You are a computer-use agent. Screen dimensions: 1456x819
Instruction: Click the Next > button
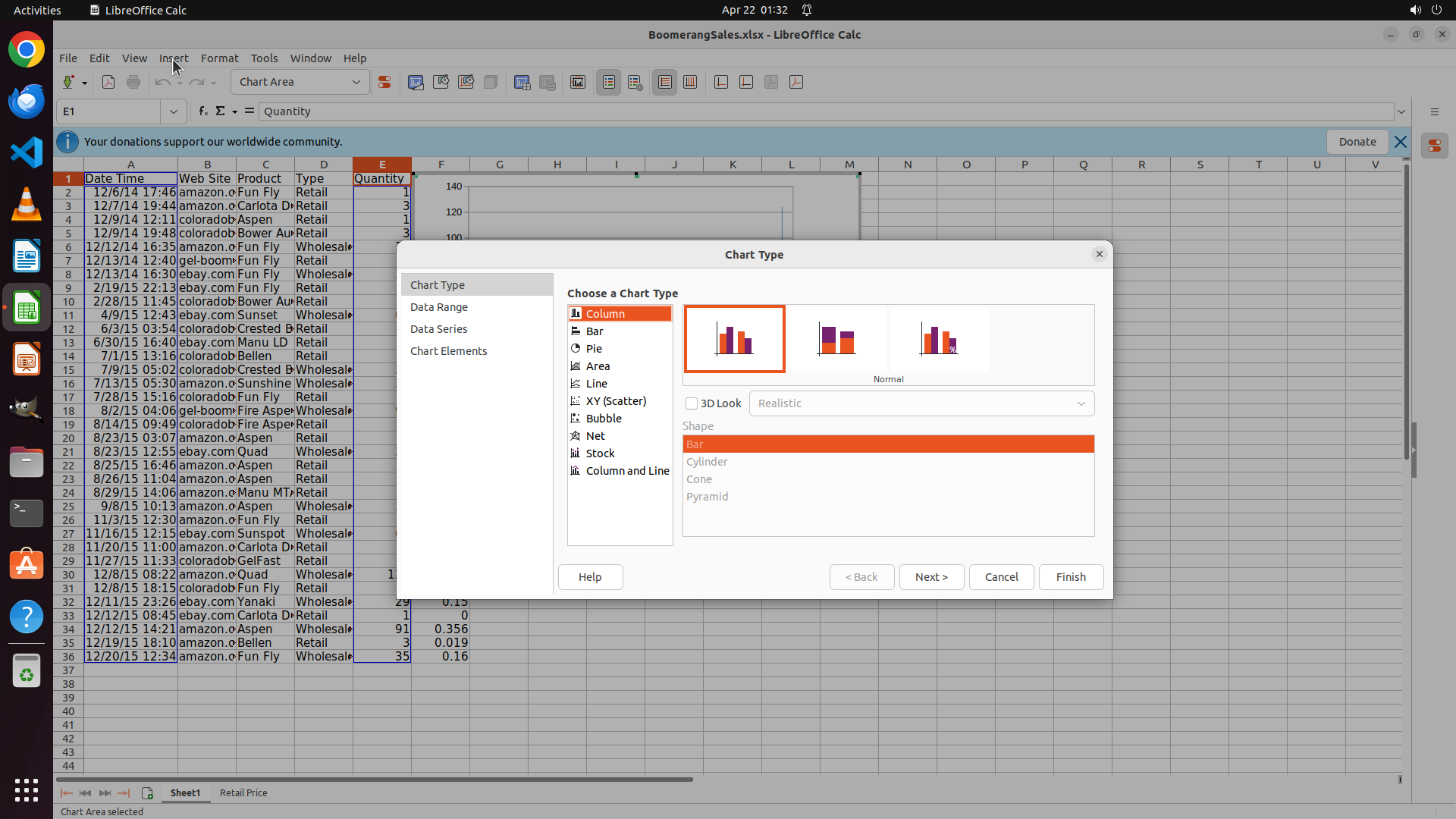point(931,577)
